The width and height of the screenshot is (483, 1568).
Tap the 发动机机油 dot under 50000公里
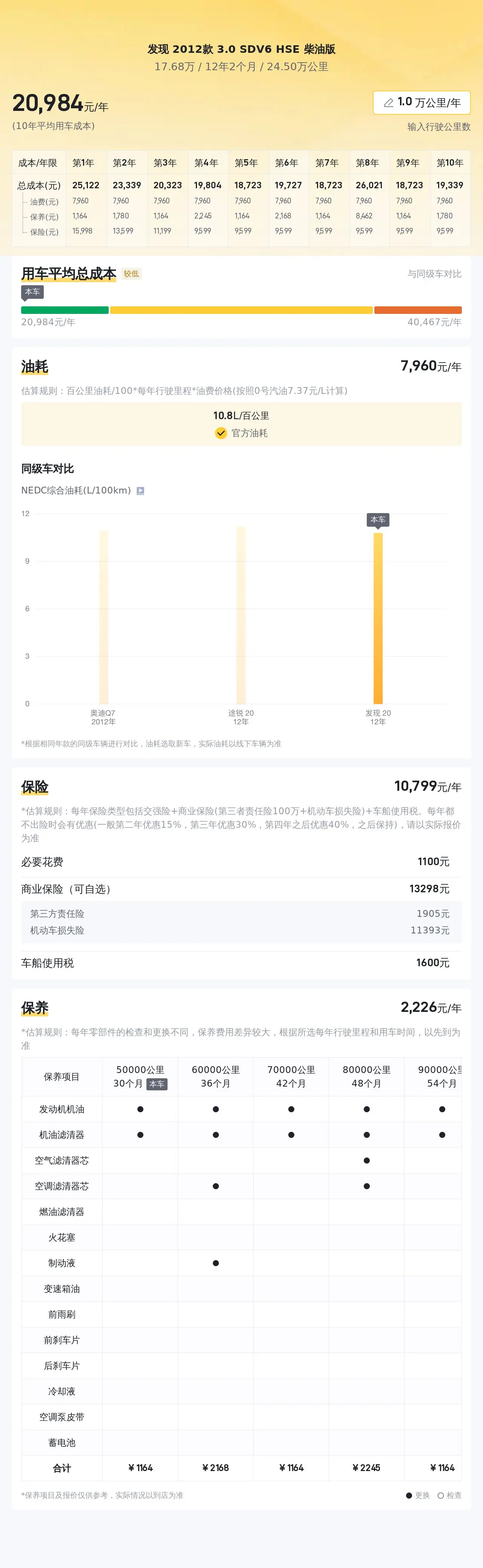(140, 1109)
